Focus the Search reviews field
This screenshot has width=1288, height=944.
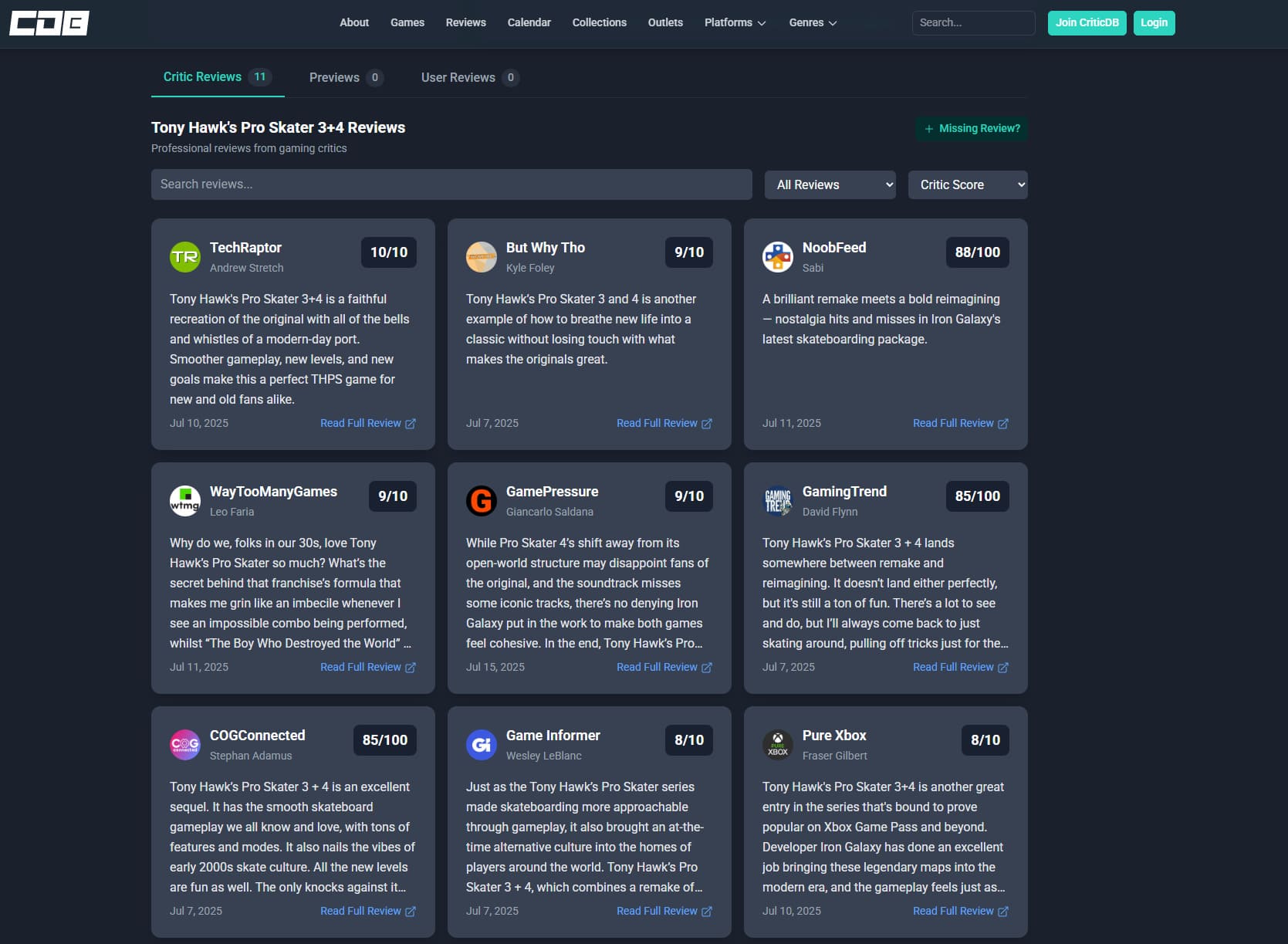pos(451,184)
